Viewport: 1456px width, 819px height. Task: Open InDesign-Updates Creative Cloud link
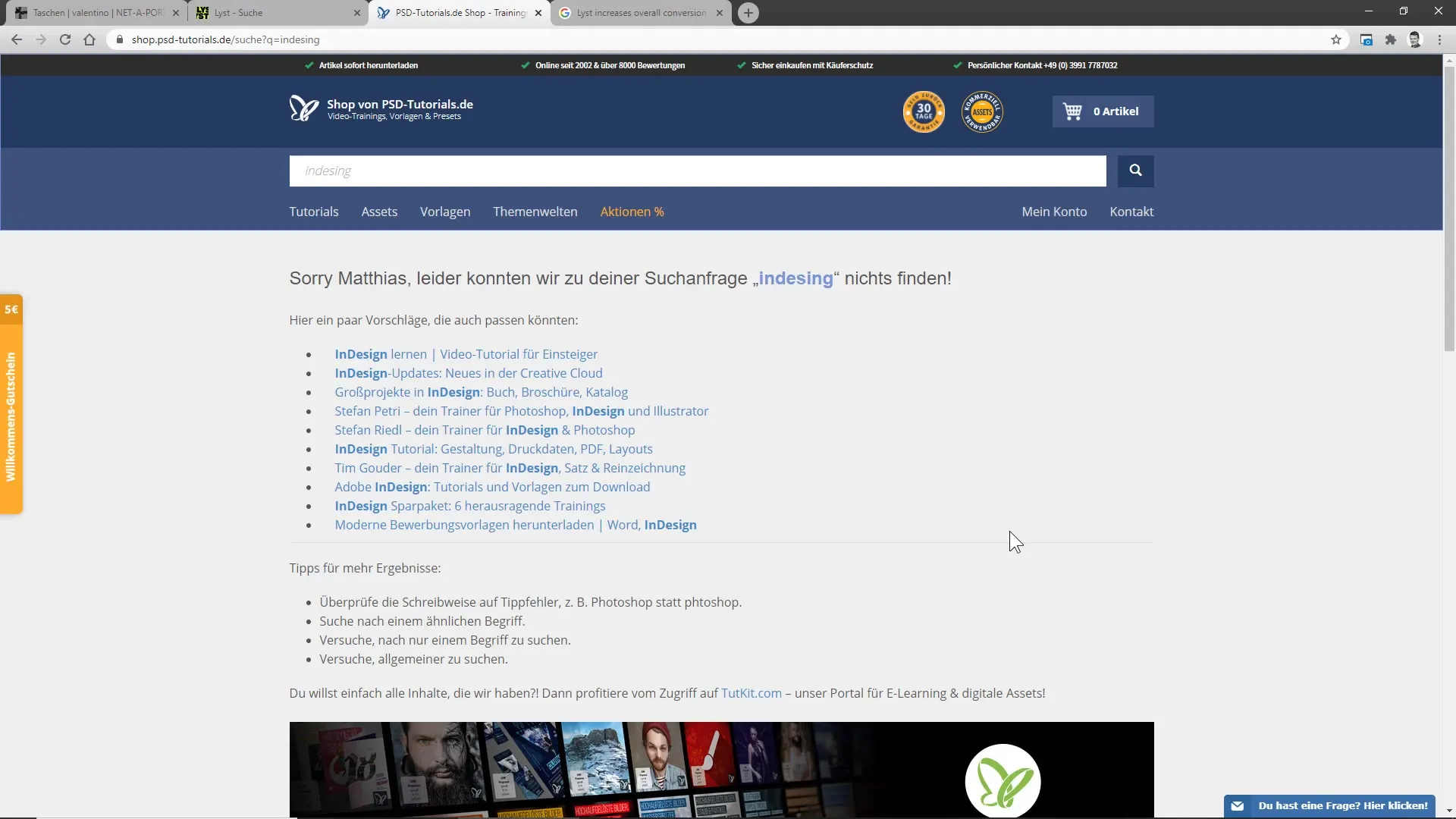pos(469,373)
